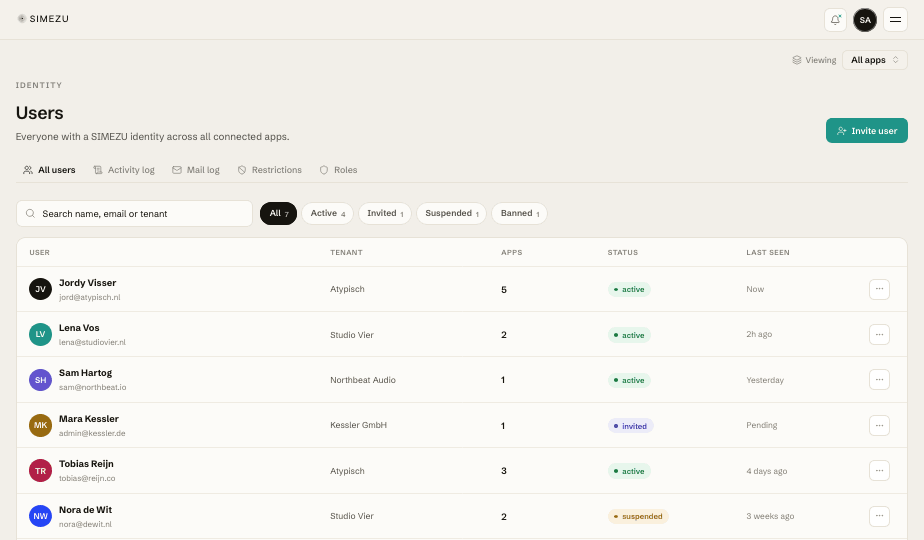Click the JV avatar of Jordy Visser

pyautogui.click(x=41, y=289)
